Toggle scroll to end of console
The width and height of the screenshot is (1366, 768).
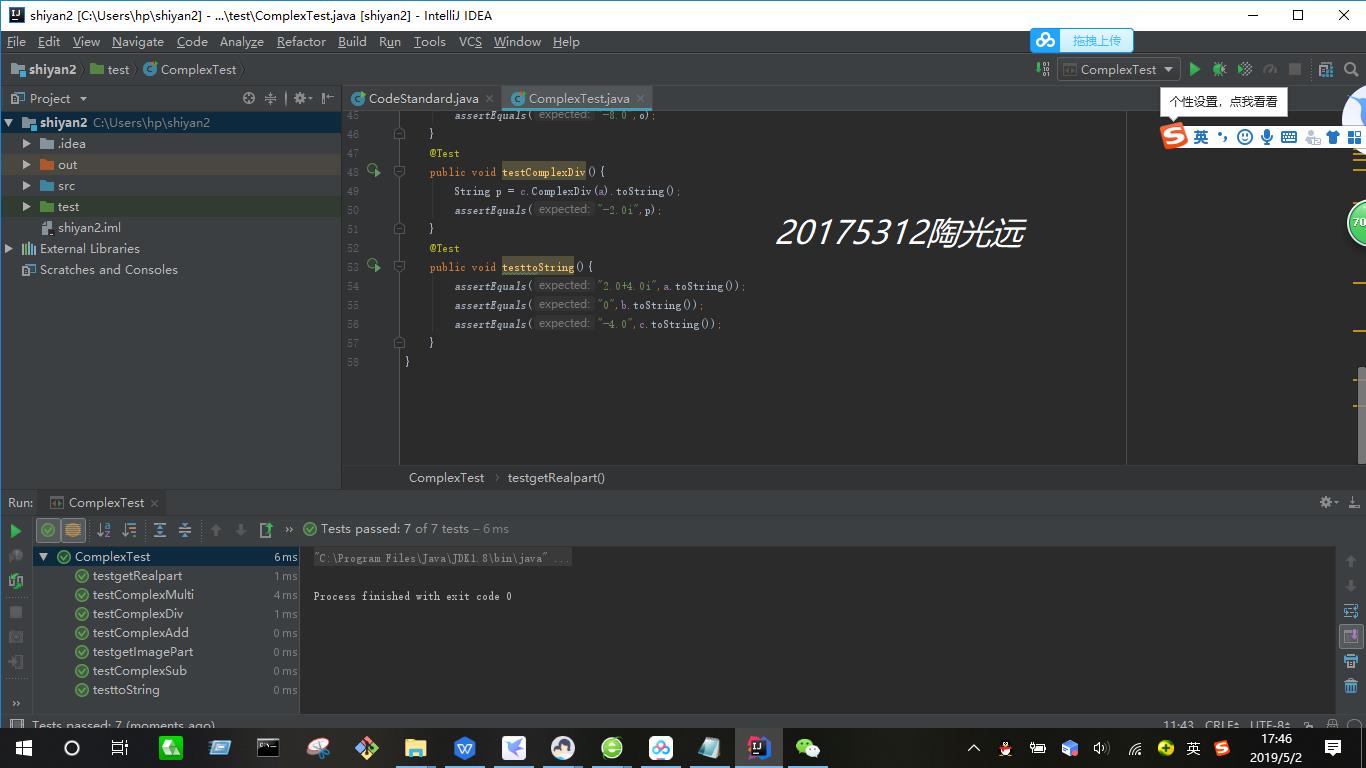point(1351,636)
